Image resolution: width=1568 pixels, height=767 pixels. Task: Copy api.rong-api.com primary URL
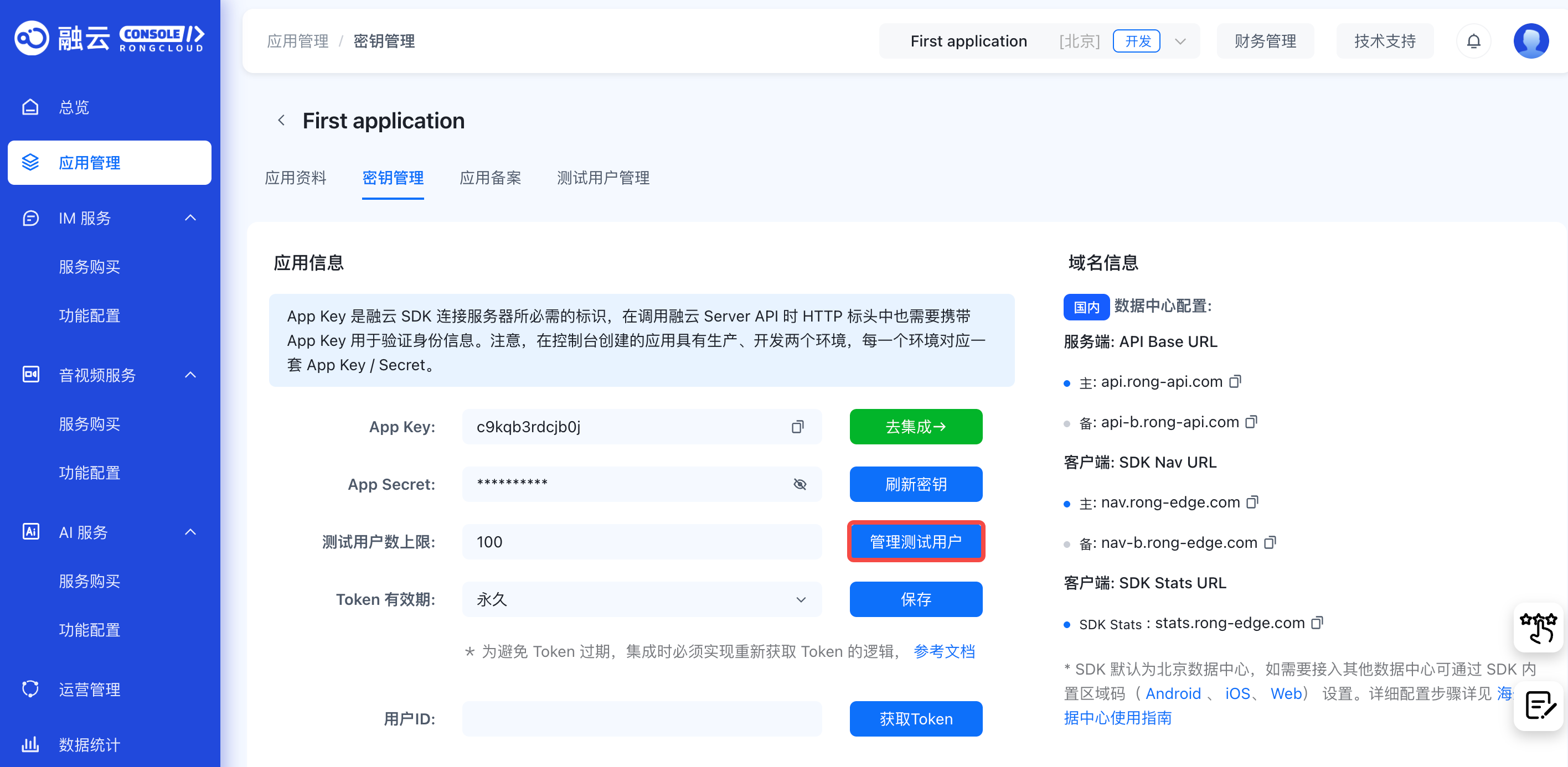[x=1235, y=381]
